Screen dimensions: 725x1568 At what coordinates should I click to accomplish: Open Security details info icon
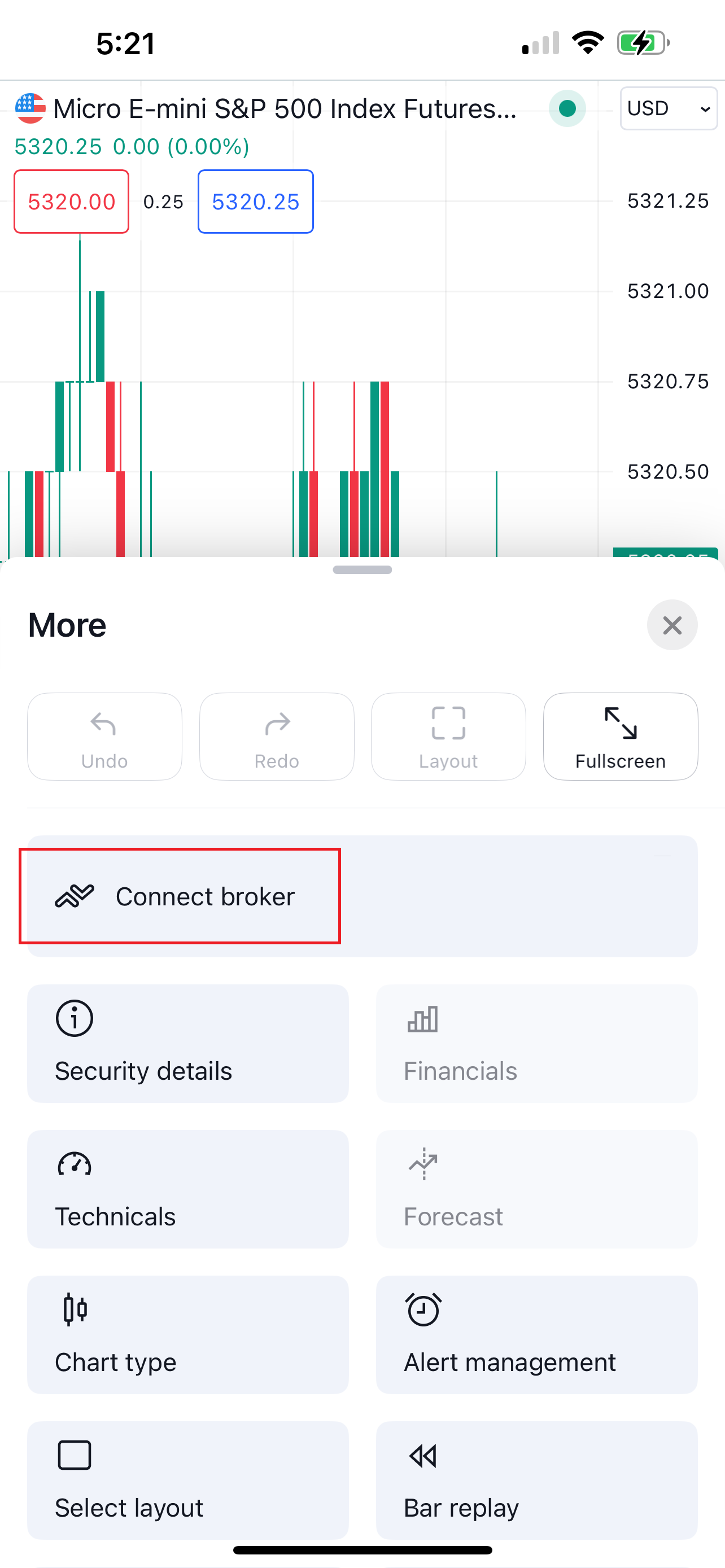click(x=75, y=1018)
